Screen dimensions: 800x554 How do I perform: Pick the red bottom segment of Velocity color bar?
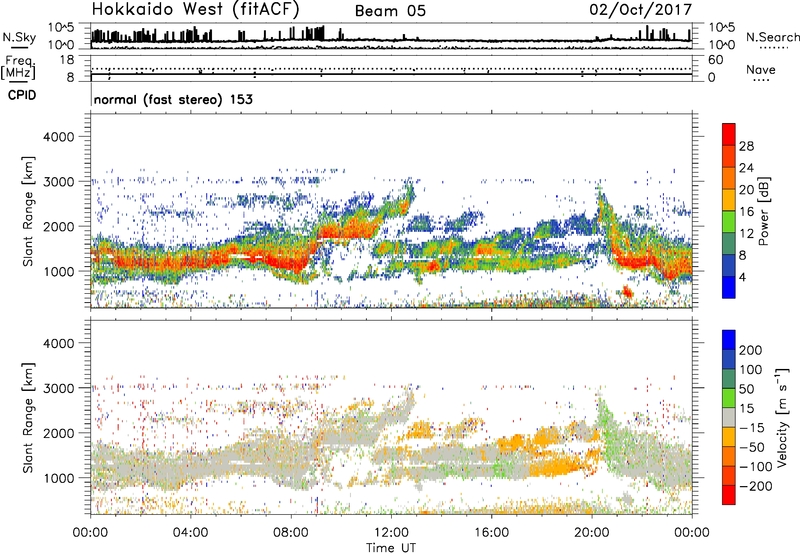729,495
